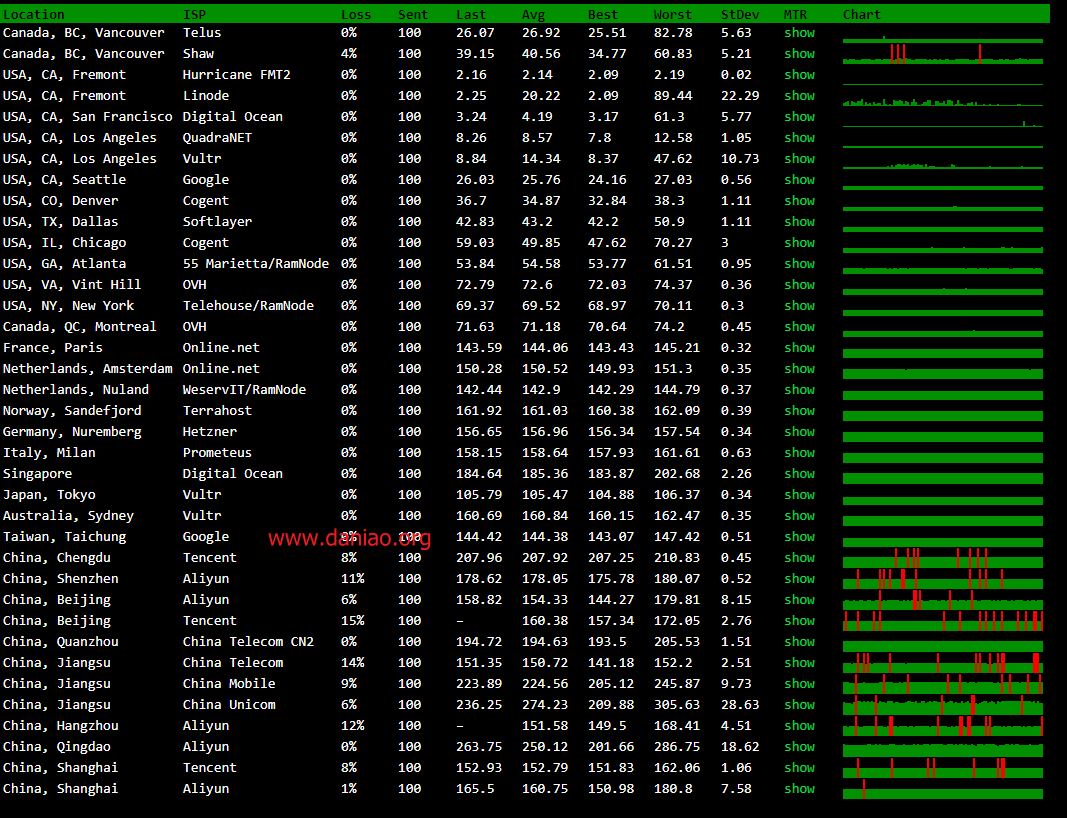
Task: Open 'show' for OVH Vint Hill
Action: [799, 285]
